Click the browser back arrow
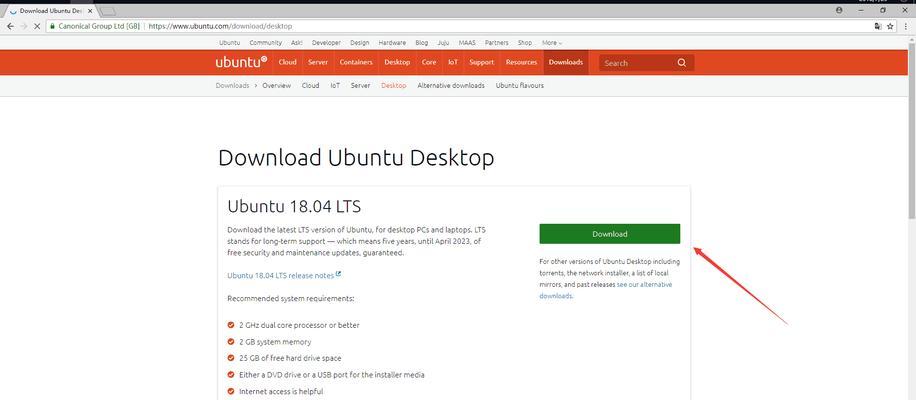 (x=10, y=26)
